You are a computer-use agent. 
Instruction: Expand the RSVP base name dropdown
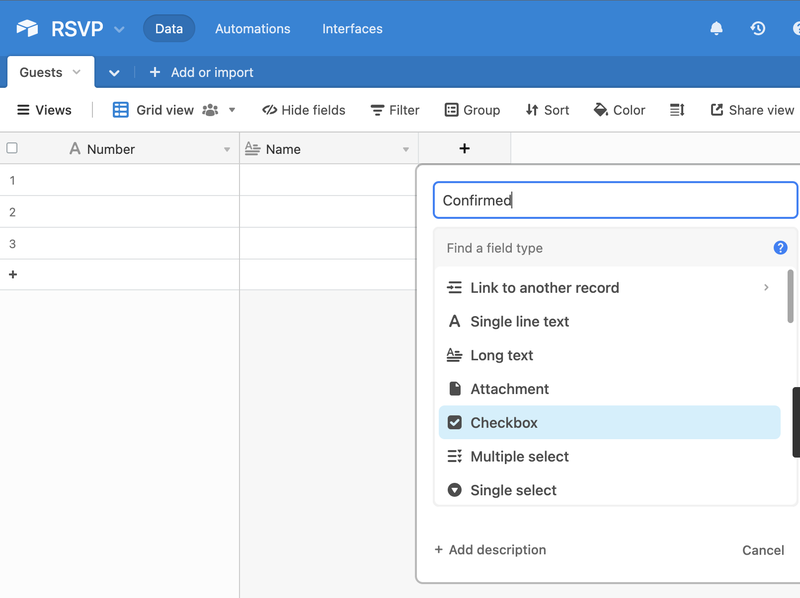pos(119,29)
